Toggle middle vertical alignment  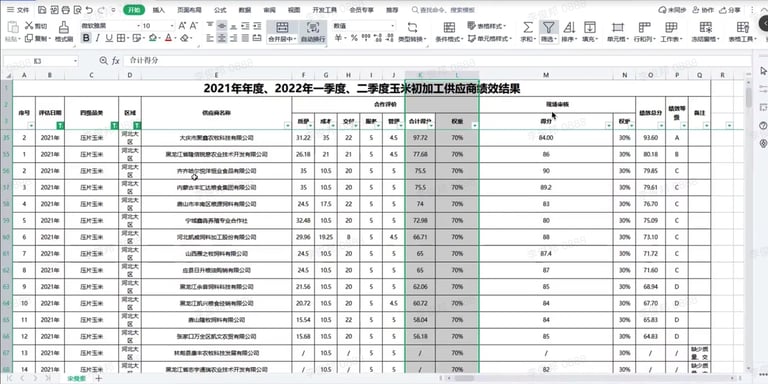pyautogui.click(x=222, y=25)
